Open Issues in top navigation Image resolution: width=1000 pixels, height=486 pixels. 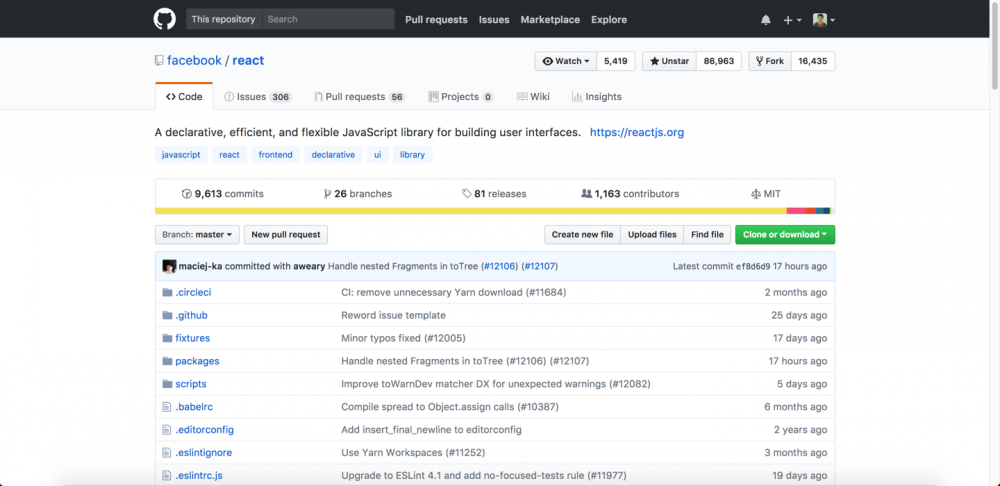pyautogui.click(x=494, y=20)
